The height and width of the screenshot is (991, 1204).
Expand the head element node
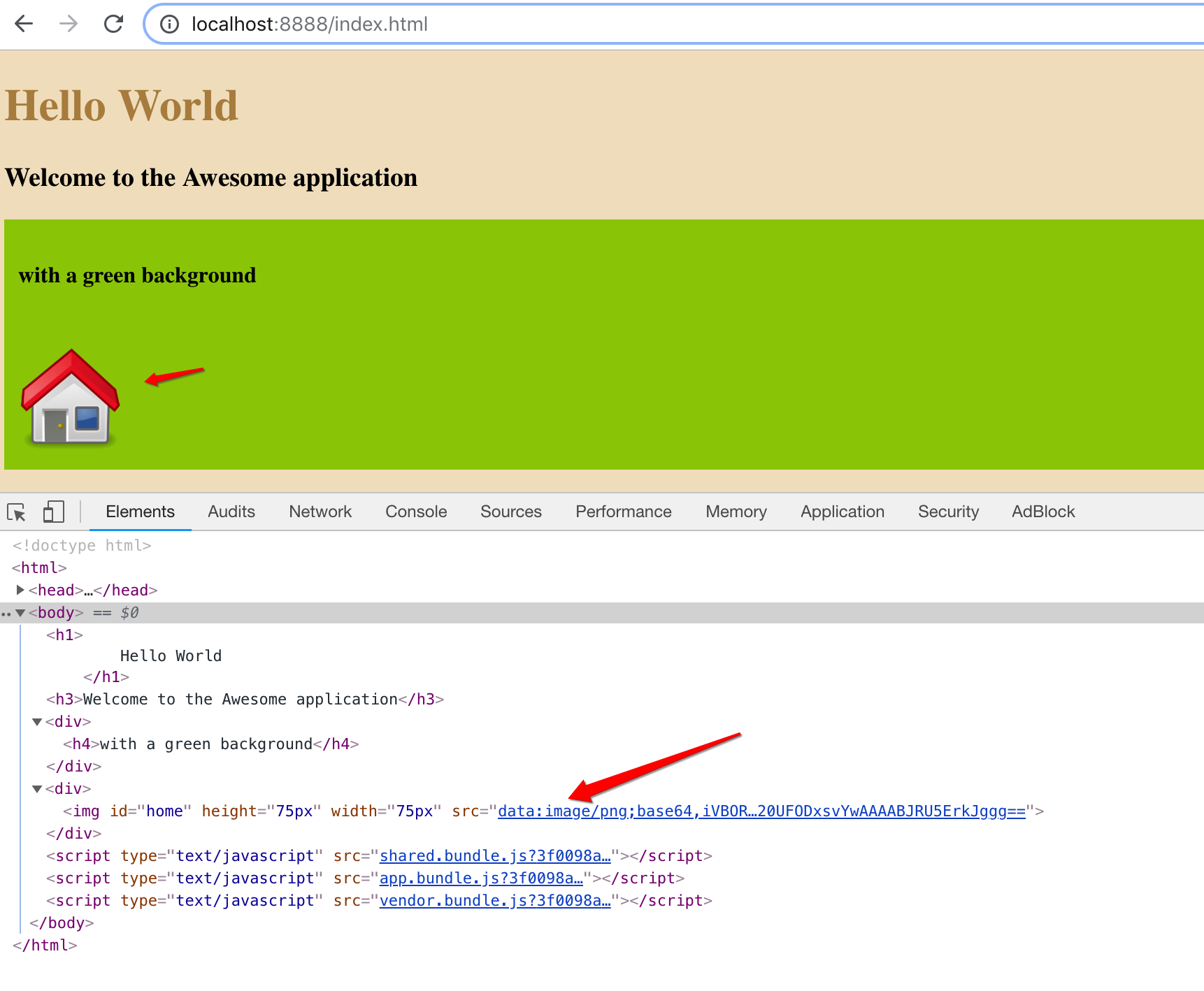[20, 590]
